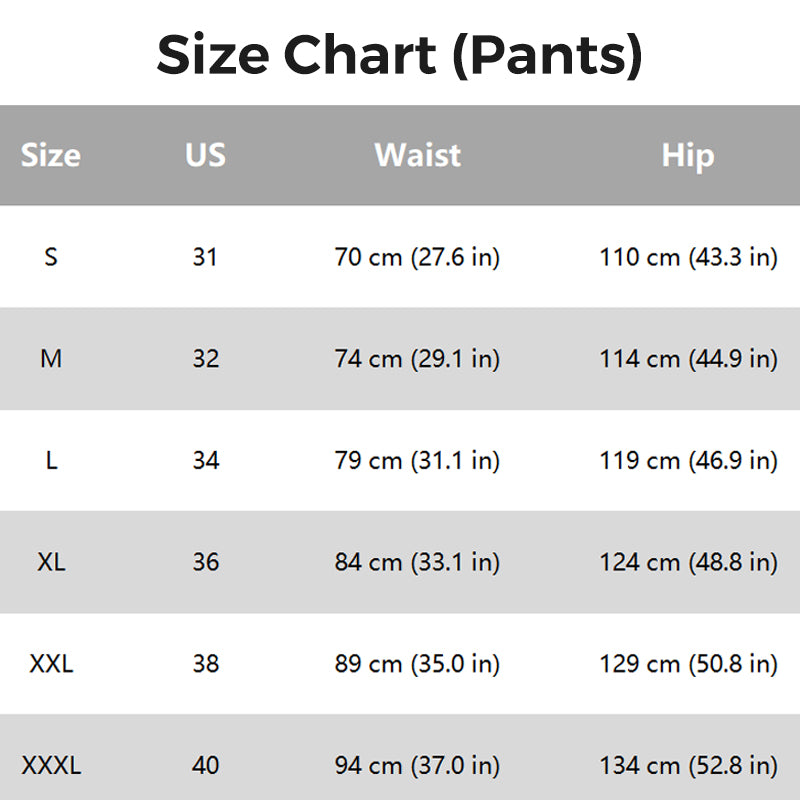
Task: Click the S size cell
Action: [x=51, y=257]
